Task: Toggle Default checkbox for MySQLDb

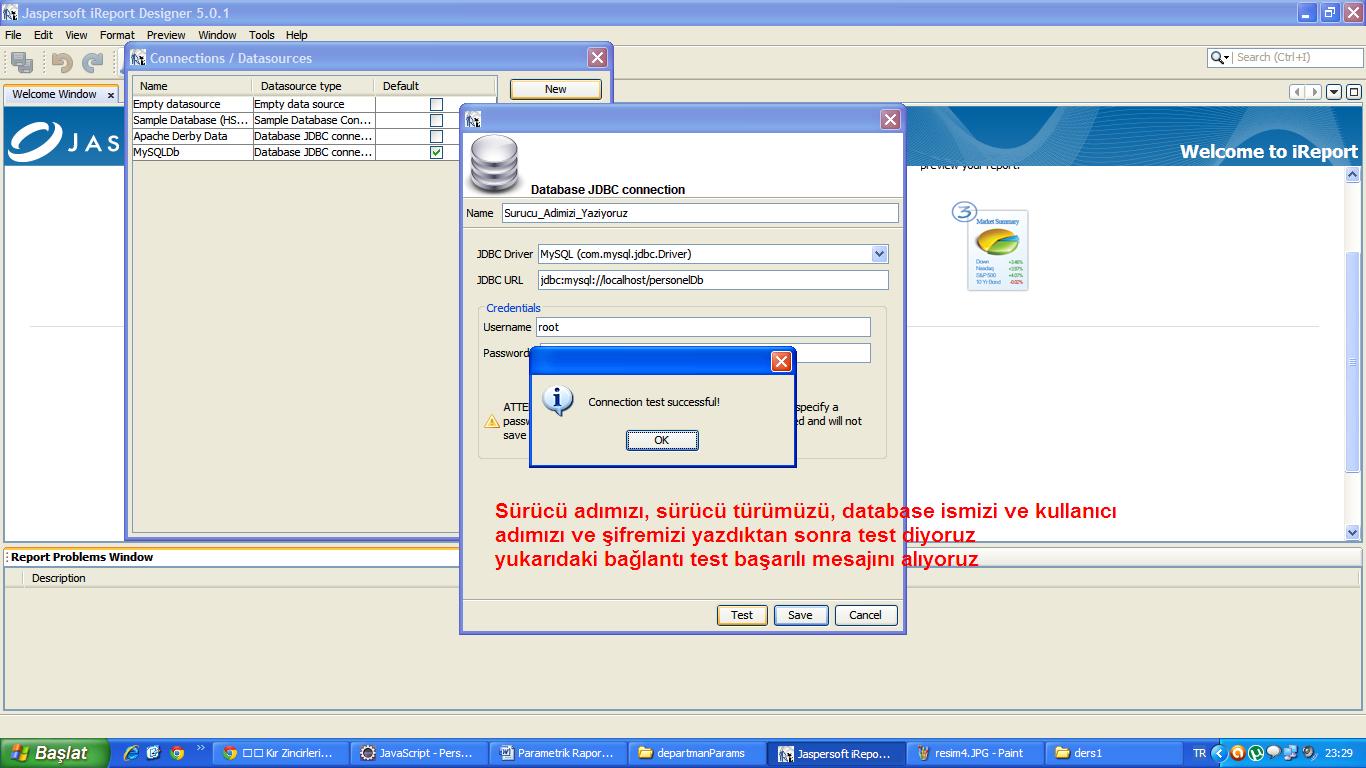Action: [x=436, y=152]
